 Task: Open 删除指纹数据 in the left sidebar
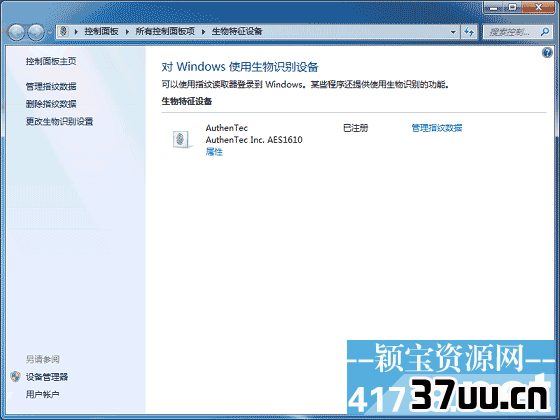pos(51,104)
